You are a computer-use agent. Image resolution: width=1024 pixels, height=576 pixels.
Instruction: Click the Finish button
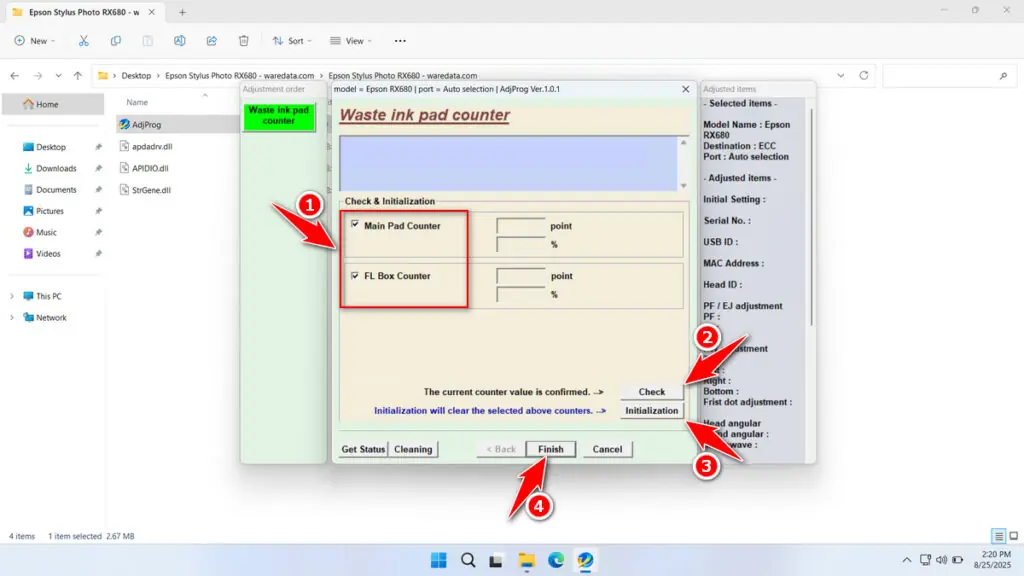(550, 449)
